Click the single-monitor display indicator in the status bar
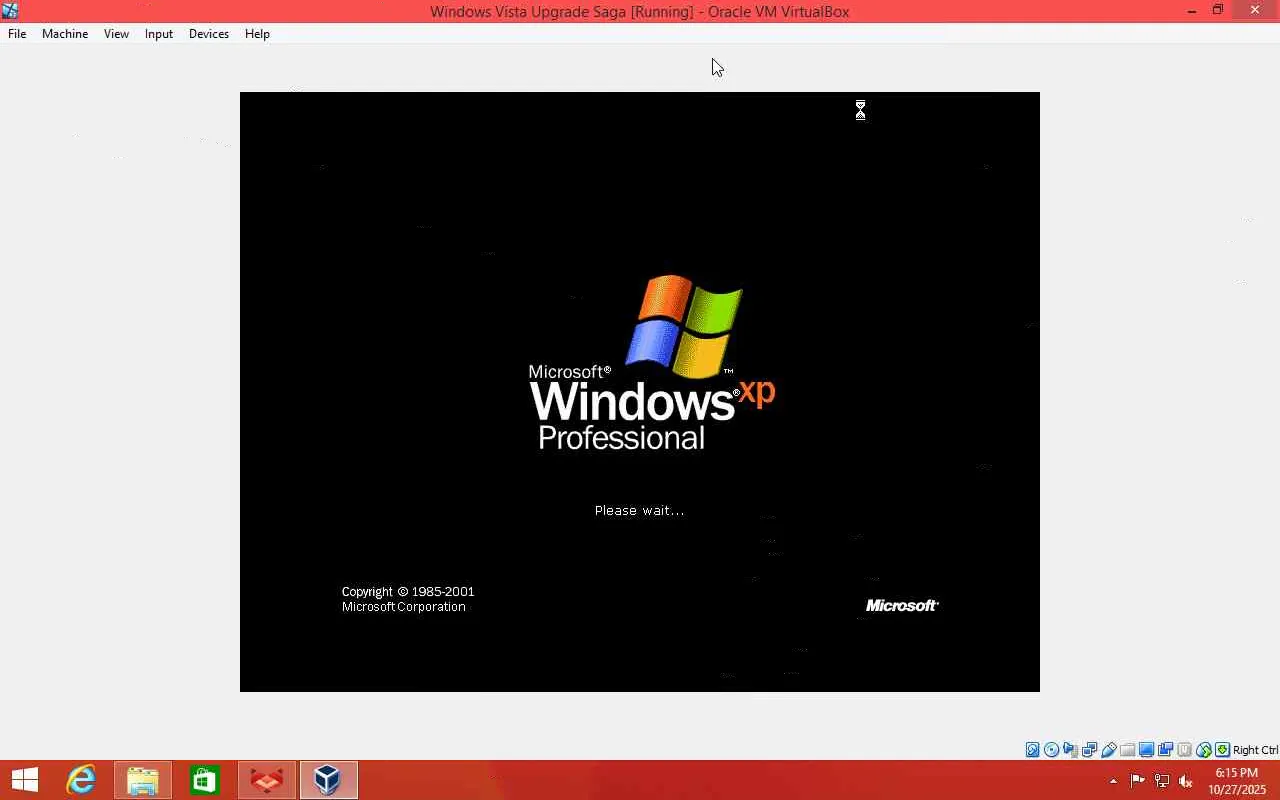This screenshot has height=800, width=1280. [1147, 750]
